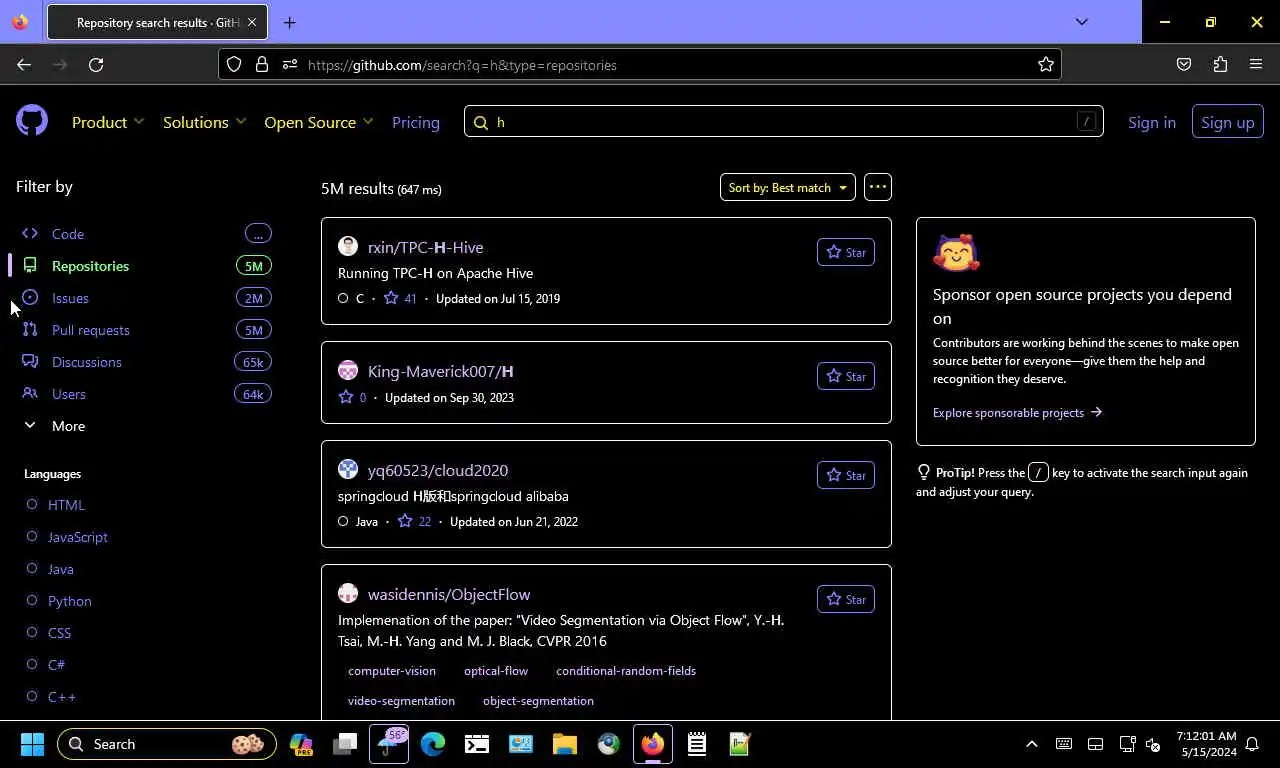
Task: Open Microsoft Edge from taskbar
Action: (433, 744)
